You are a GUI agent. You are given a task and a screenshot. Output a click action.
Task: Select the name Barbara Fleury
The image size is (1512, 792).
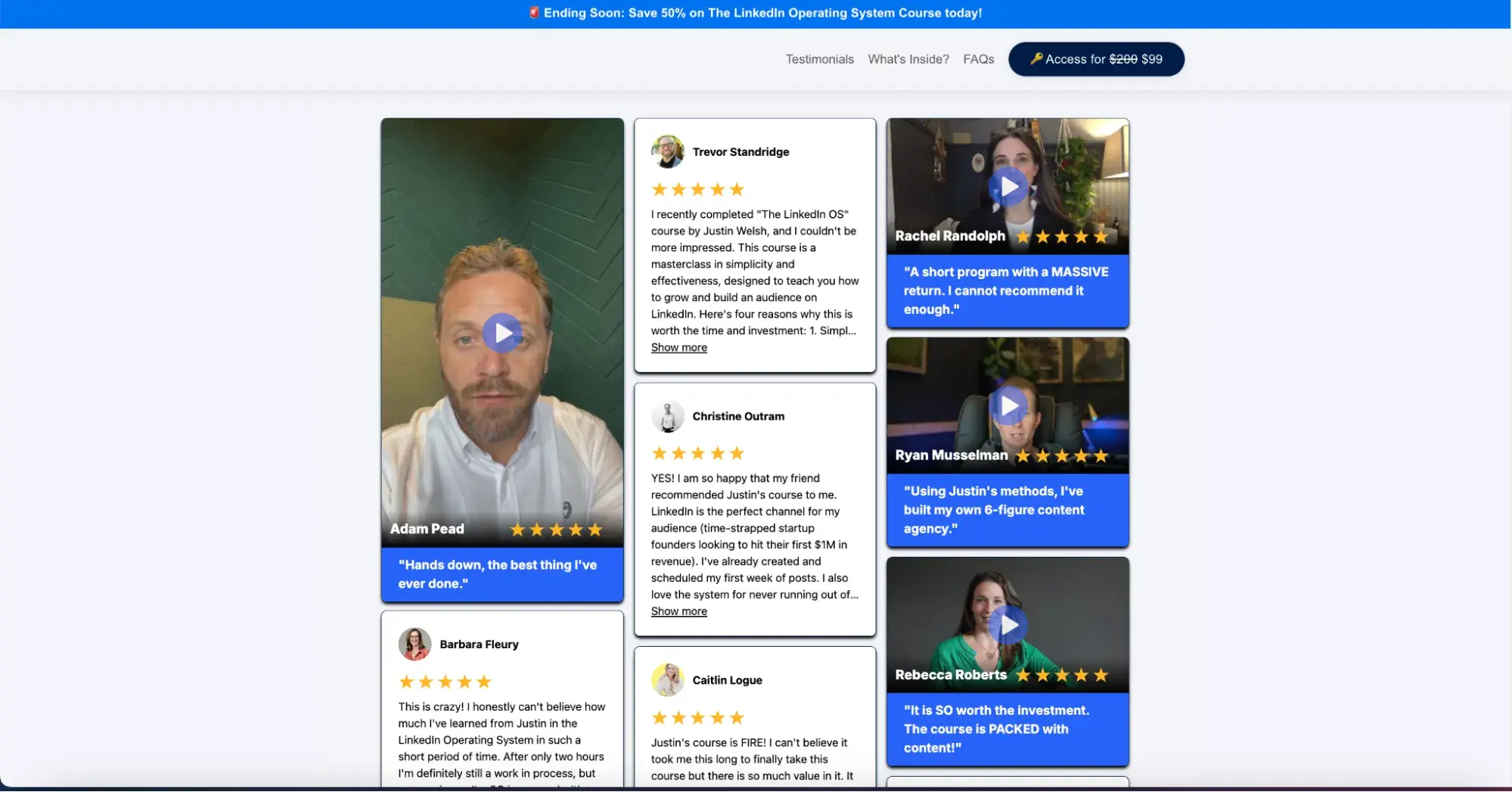[479, 644]
